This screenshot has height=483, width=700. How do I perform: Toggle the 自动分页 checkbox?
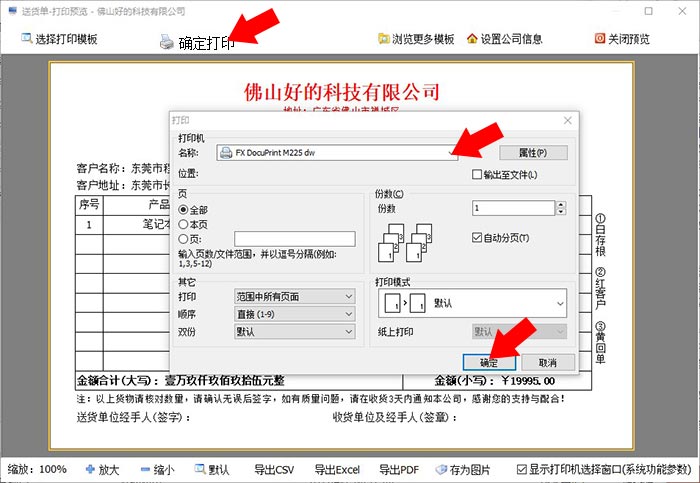477,237
